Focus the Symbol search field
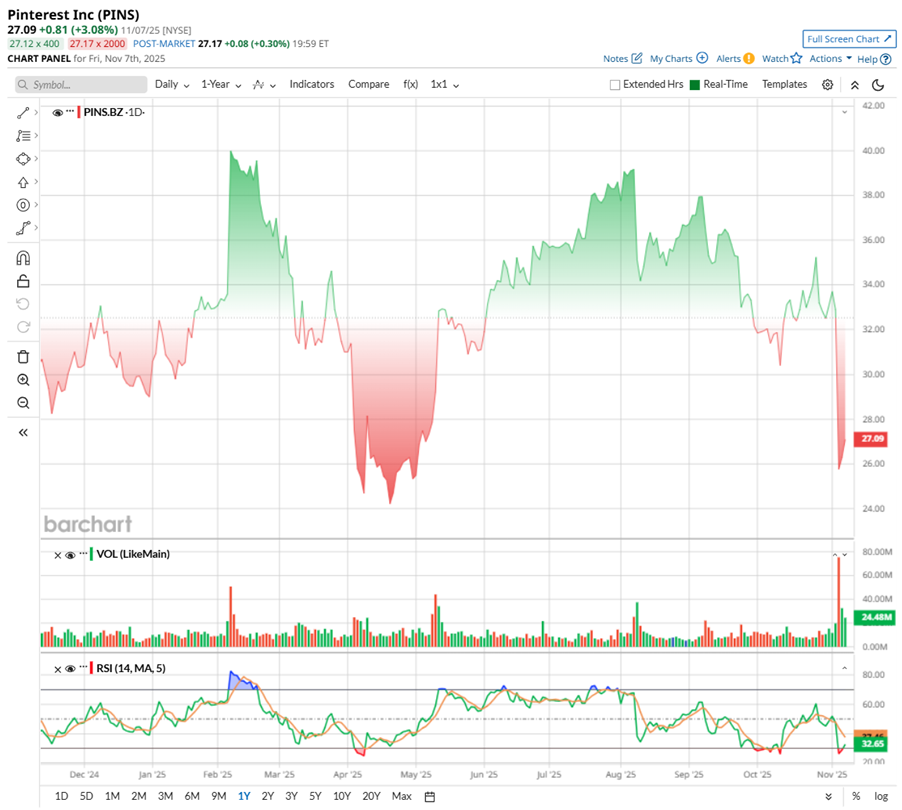 [x=81, y=85]
